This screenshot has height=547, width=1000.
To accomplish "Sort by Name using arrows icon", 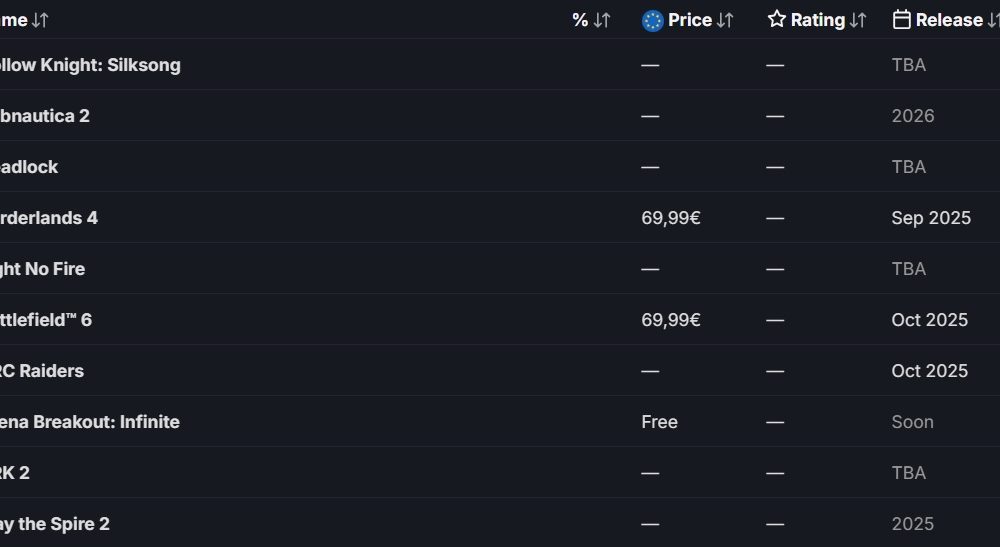I will coord(40,20).
